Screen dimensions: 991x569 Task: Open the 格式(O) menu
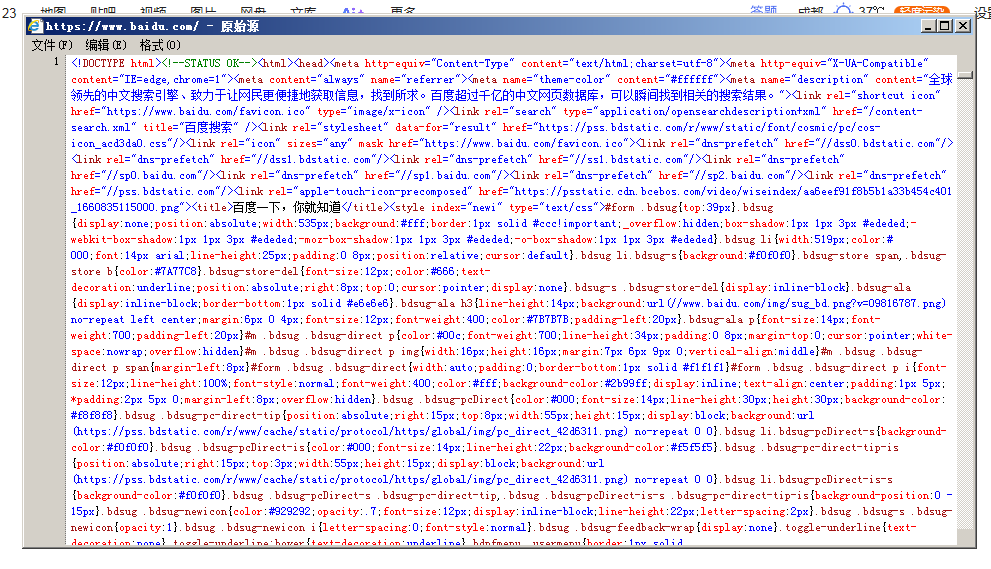(x=160, y=45)
